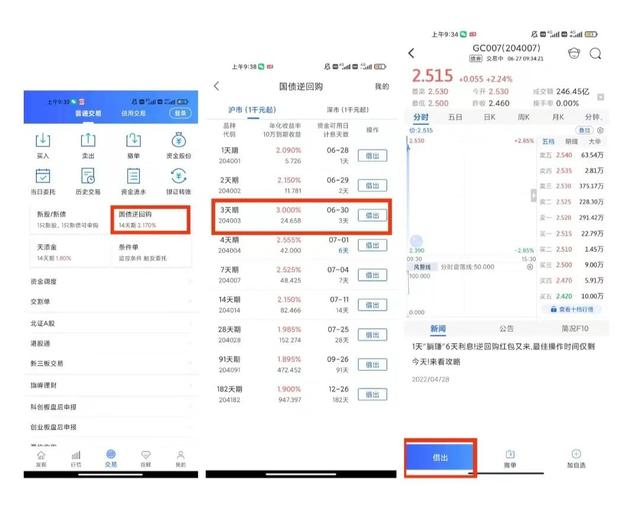Expand the 资金调度 menu row
The height and width of the screenshot is (513, 640).
(111, 282)
